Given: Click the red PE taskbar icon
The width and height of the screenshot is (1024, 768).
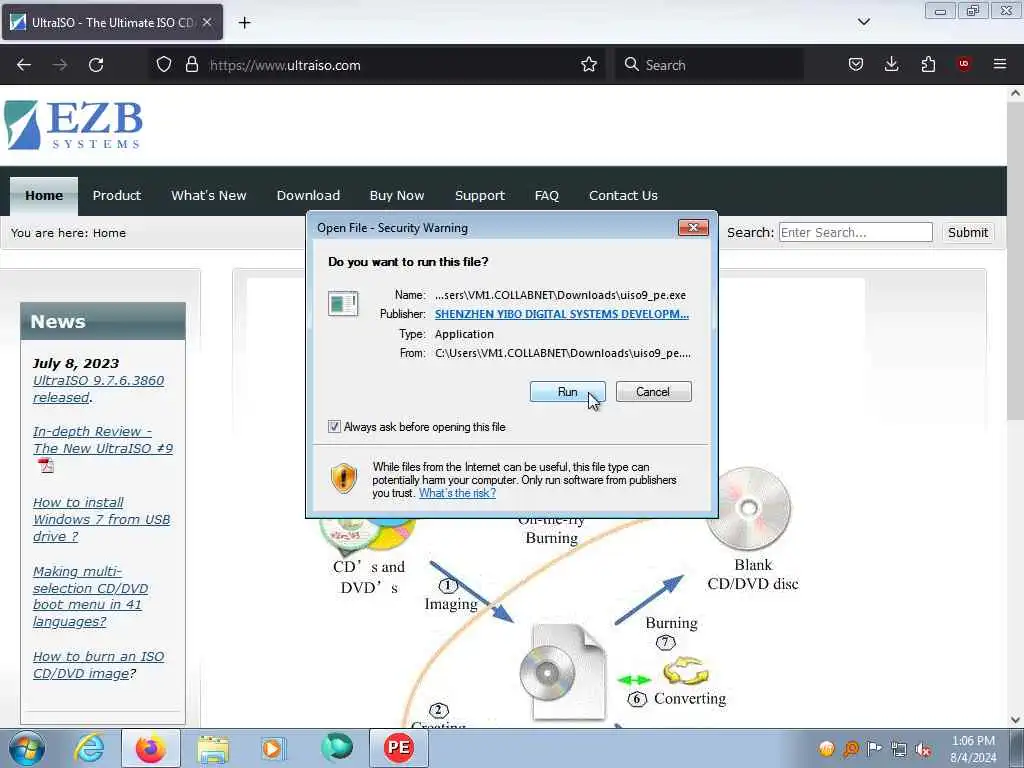Looking at the screenshot, I should point(399,748).
